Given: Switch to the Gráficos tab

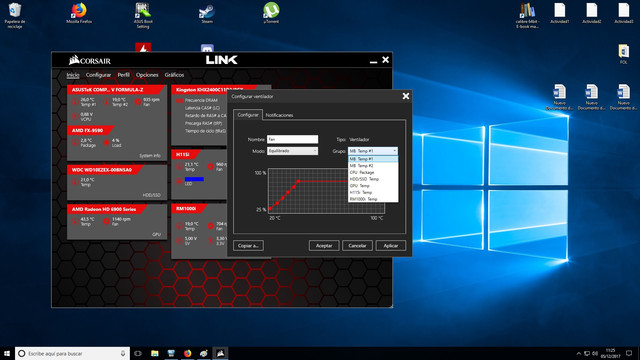Looking at the screenshot, I should (174, 75).
